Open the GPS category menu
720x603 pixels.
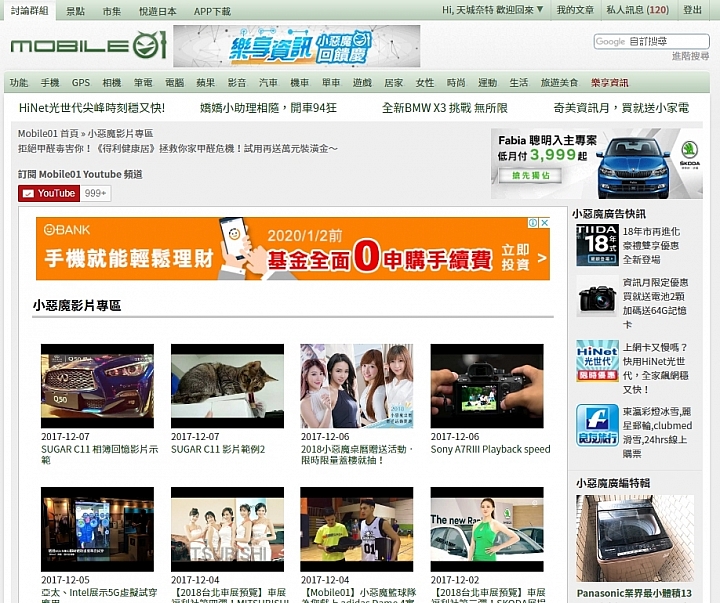point(81,83)
